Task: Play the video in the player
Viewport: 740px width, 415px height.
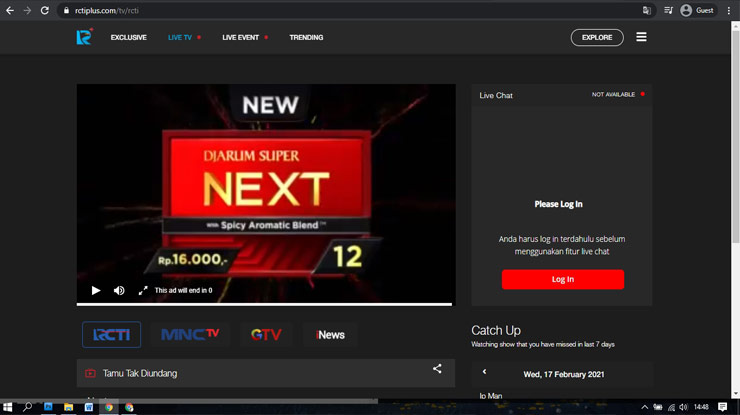Action: click(x=96, y=290)
